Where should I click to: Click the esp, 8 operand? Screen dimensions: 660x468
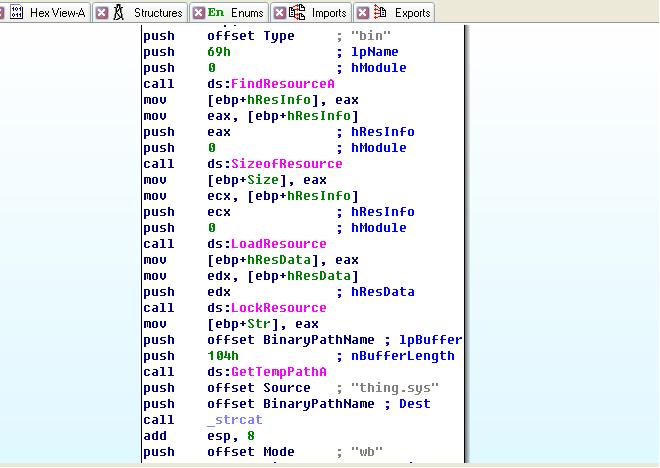pyautogui.click(x=231, y=436)
